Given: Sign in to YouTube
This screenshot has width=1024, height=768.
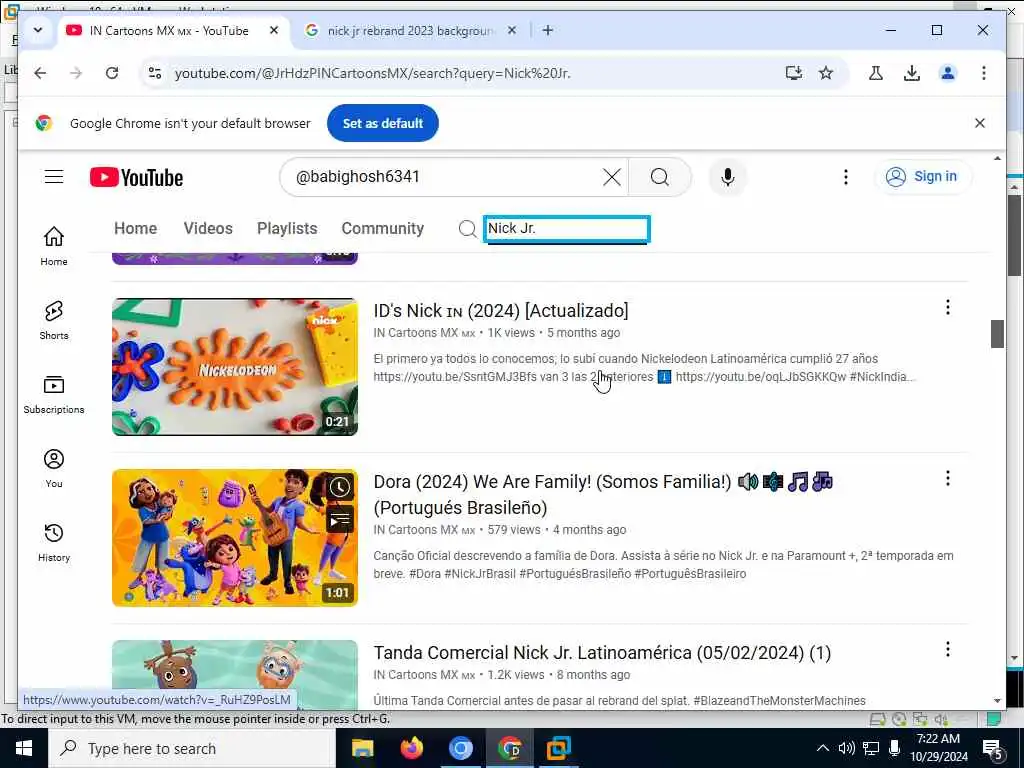Looking at the screenshot, I should tap(921, 176).
